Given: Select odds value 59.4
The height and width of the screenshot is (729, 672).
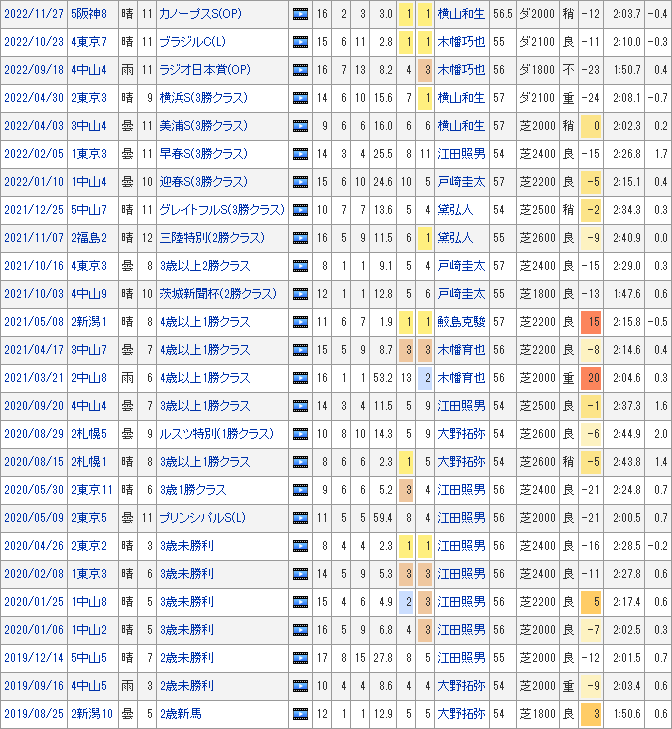Looking at the screenshot, I should 383,518.
